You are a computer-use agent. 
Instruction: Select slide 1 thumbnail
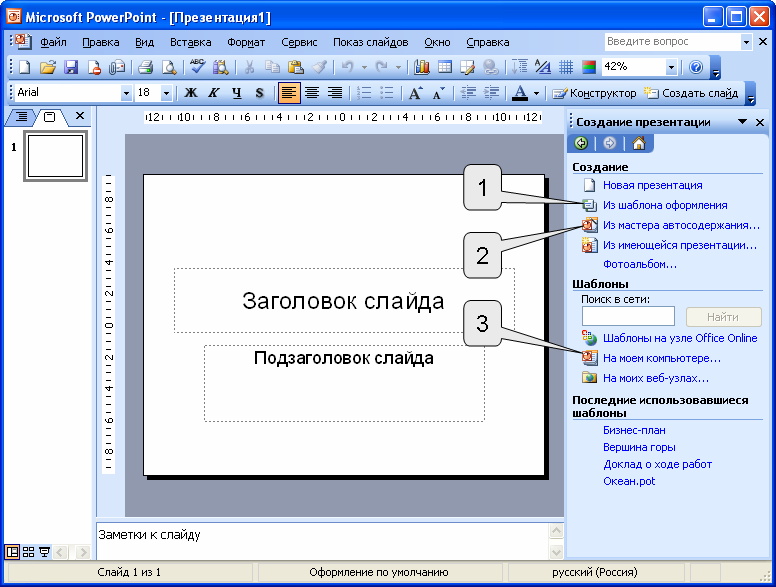(x=55, y=156)
